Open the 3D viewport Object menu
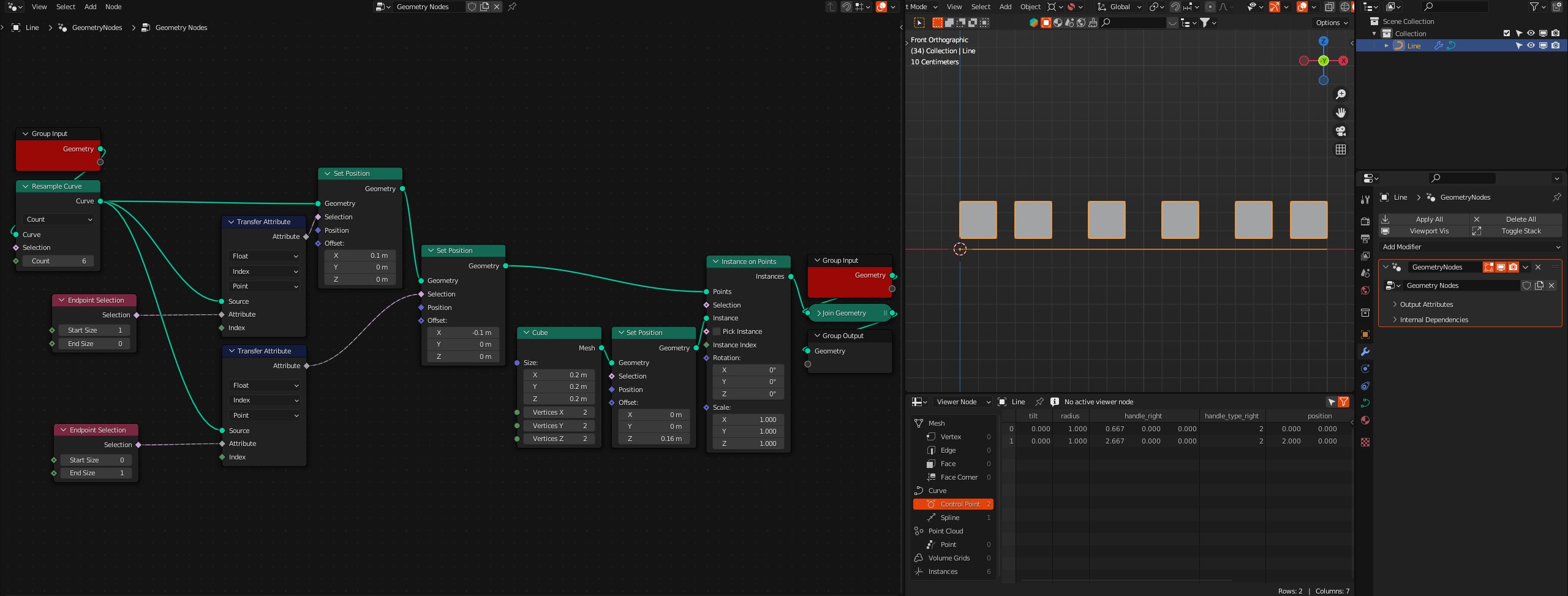This screenshot has width=1568, height=596. pos(1030,7)
